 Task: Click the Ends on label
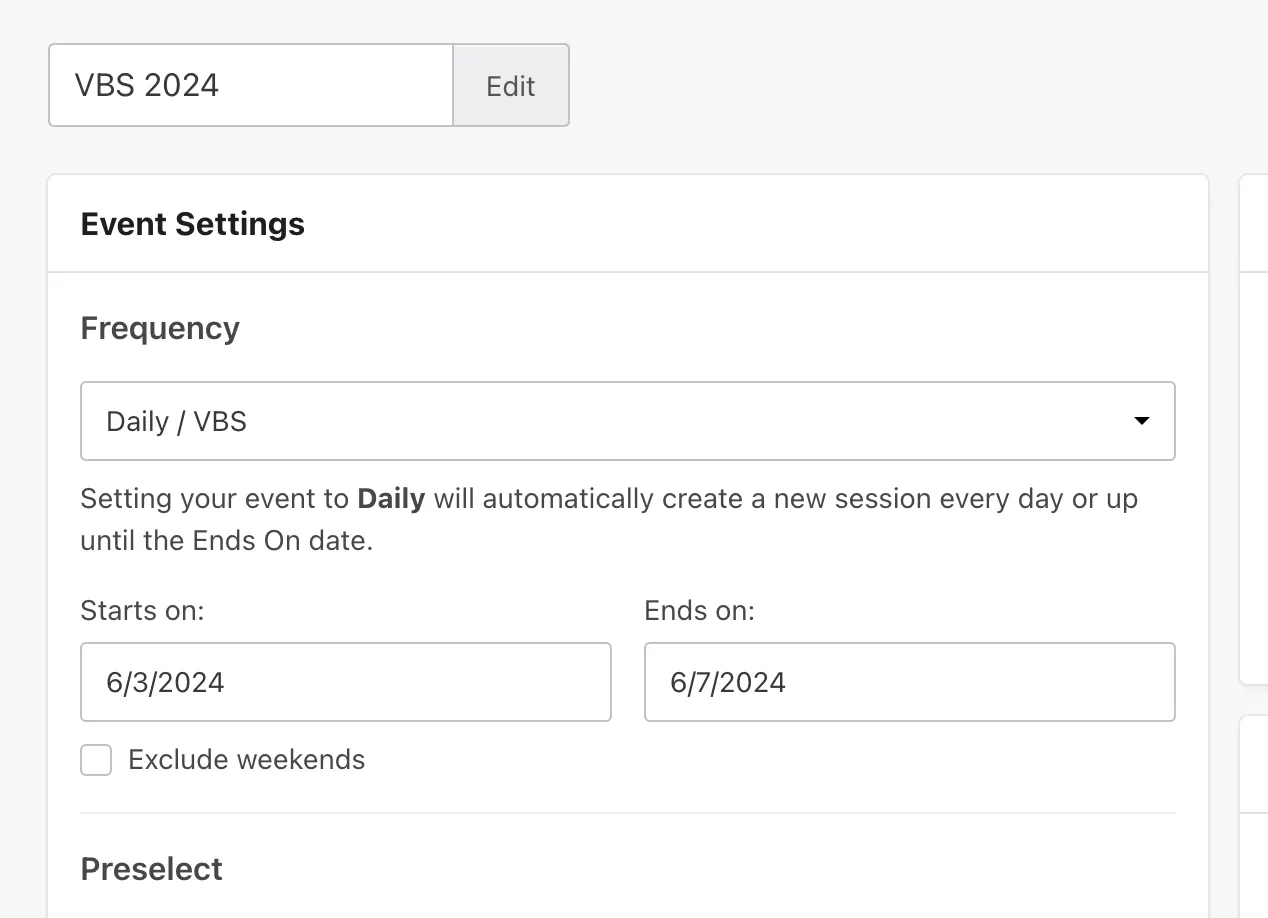pyautogui.click(x=699, y=610)
